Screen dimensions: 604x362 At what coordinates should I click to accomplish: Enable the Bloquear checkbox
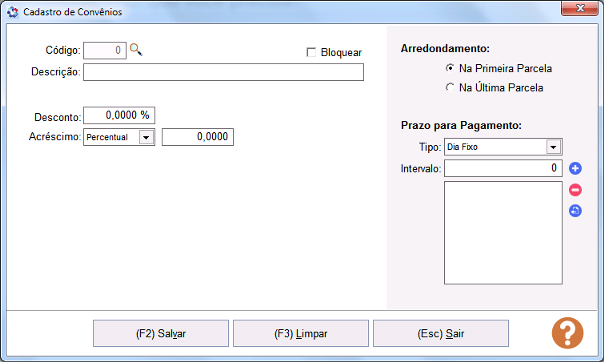tap(311, 52)
